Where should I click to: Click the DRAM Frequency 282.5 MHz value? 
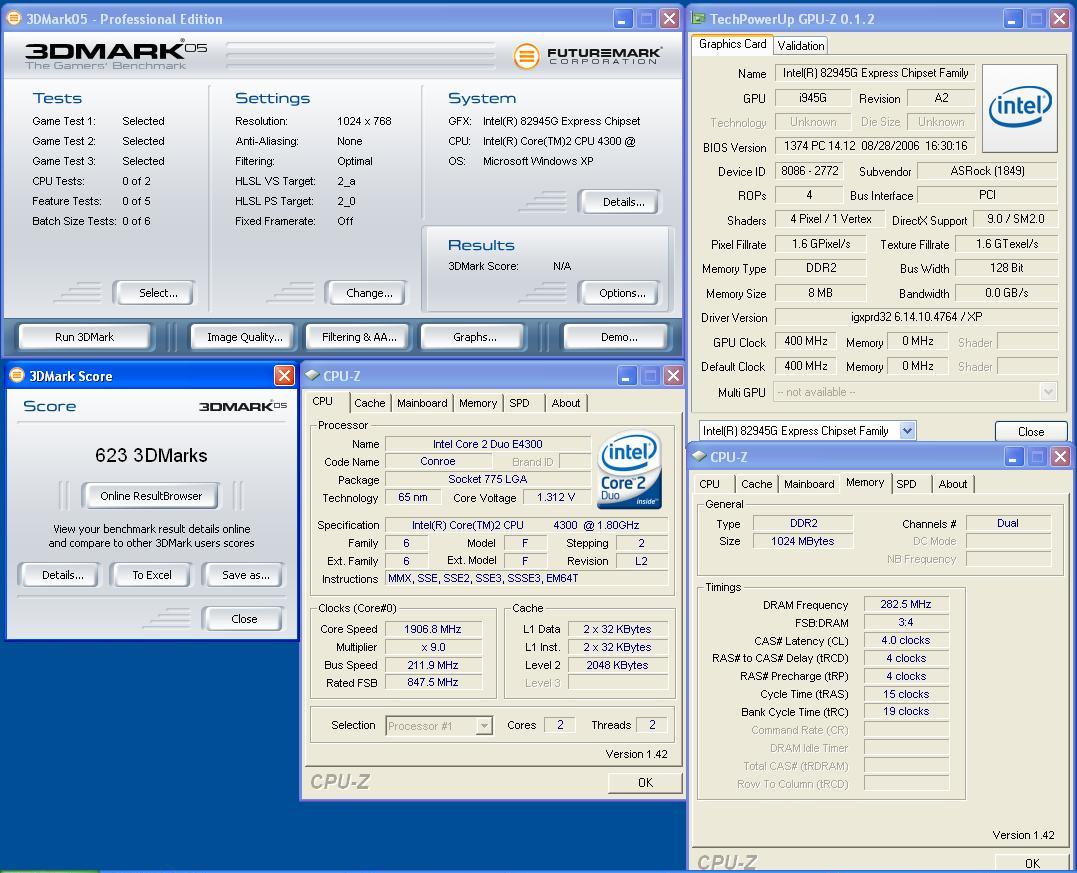(x=906, y=604)
